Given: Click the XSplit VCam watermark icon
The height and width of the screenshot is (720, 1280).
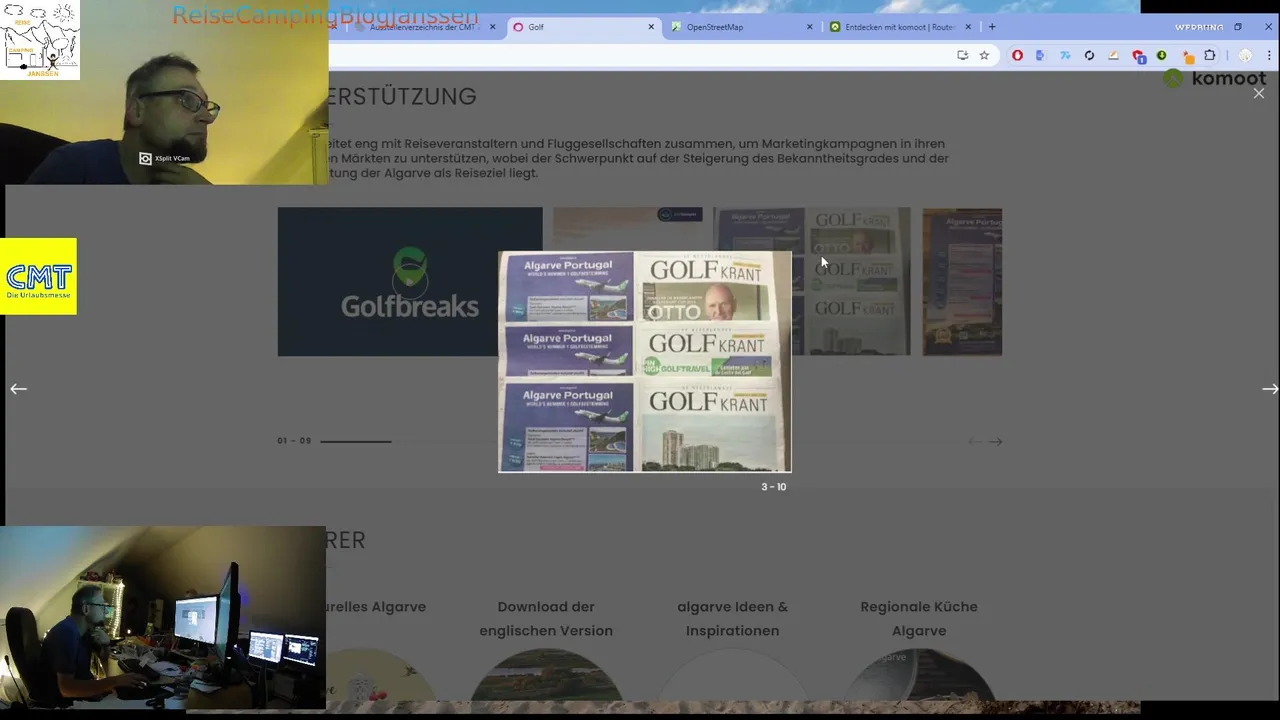Looking at the screenshot, I should 145,158.
